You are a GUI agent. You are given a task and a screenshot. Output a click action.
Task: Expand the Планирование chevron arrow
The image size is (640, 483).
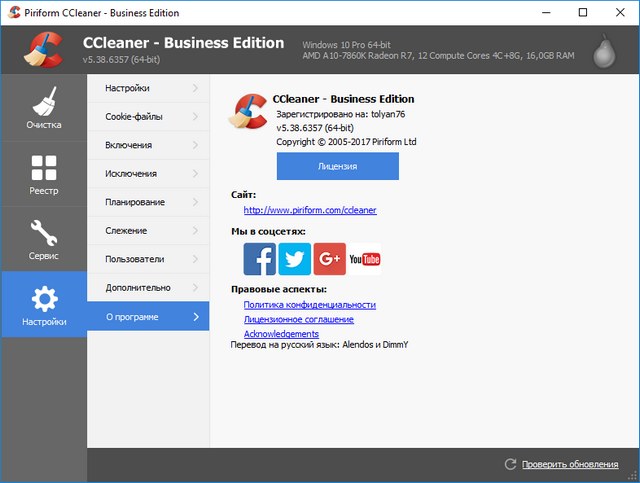(x=195, y=202)
